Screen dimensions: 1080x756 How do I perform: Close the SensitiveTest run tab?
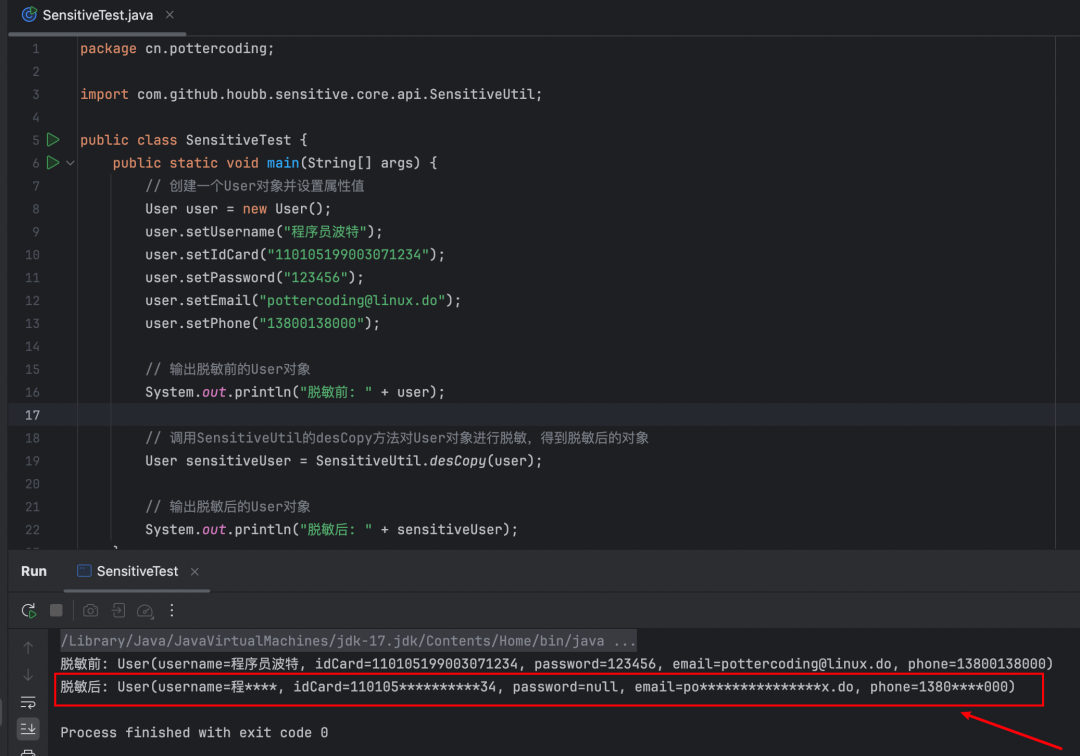pyautogui.click(x=195, y=571)
